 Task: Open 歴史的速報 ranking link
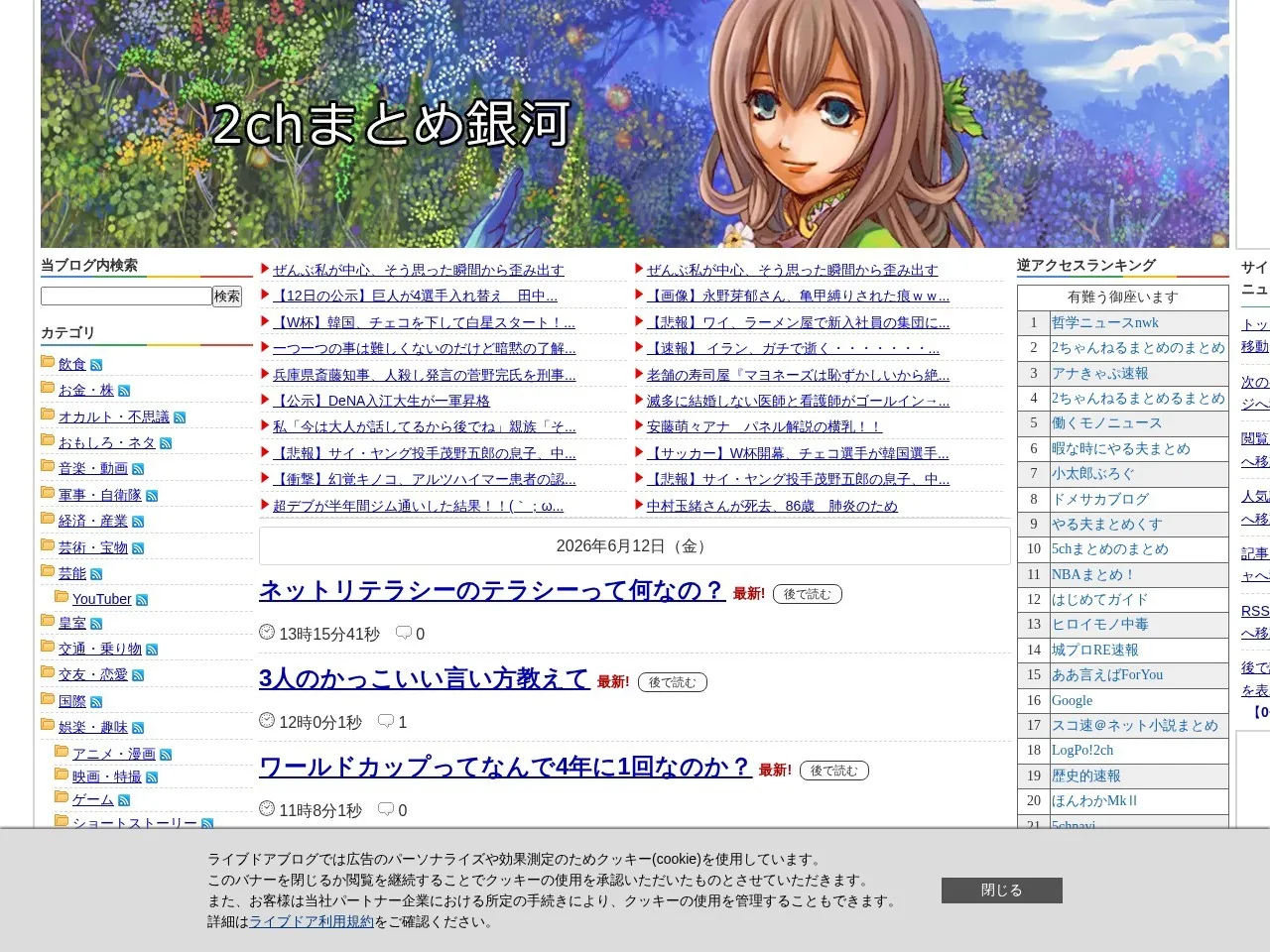1086,776
